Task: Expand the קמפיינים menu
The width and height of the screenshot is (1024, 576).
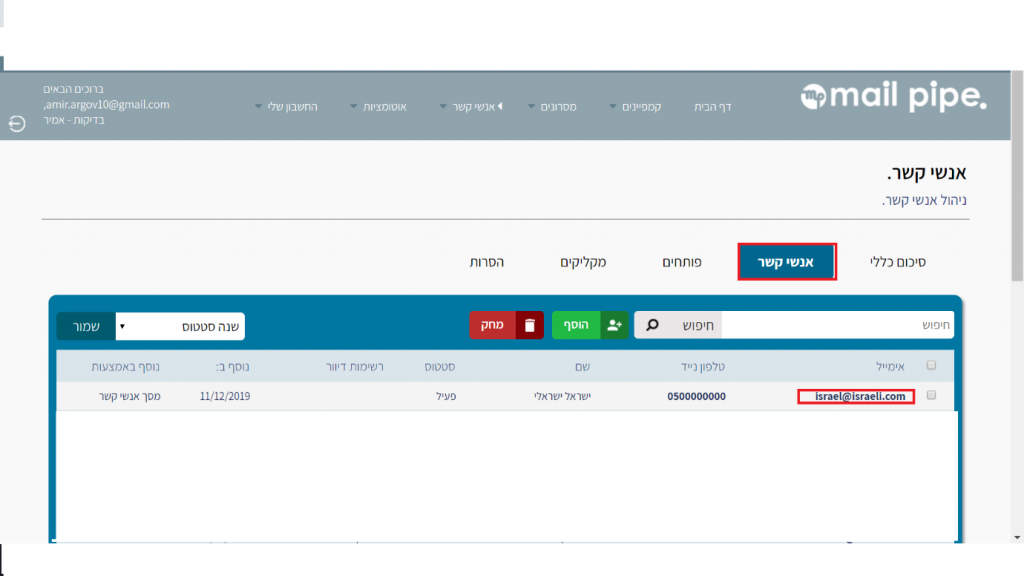Action: click(x=635, y=106)
